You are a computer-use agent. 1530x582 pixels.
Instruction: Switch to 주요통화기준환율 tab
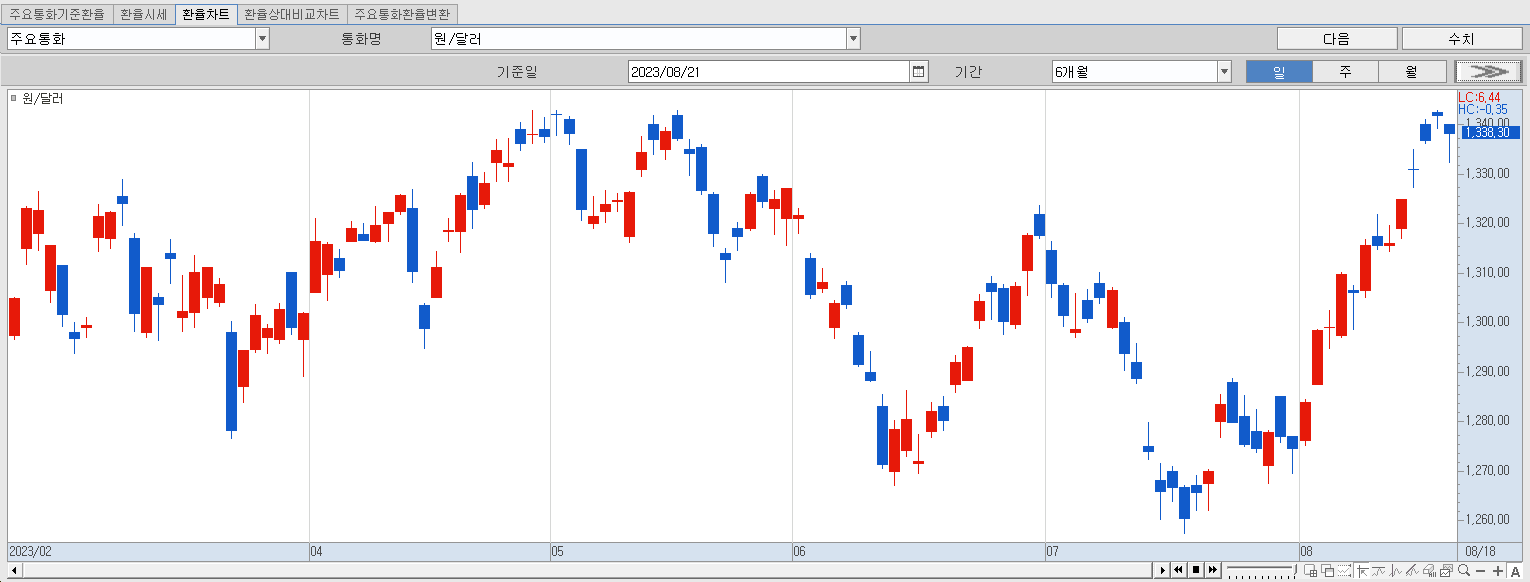tap(57, 14)
